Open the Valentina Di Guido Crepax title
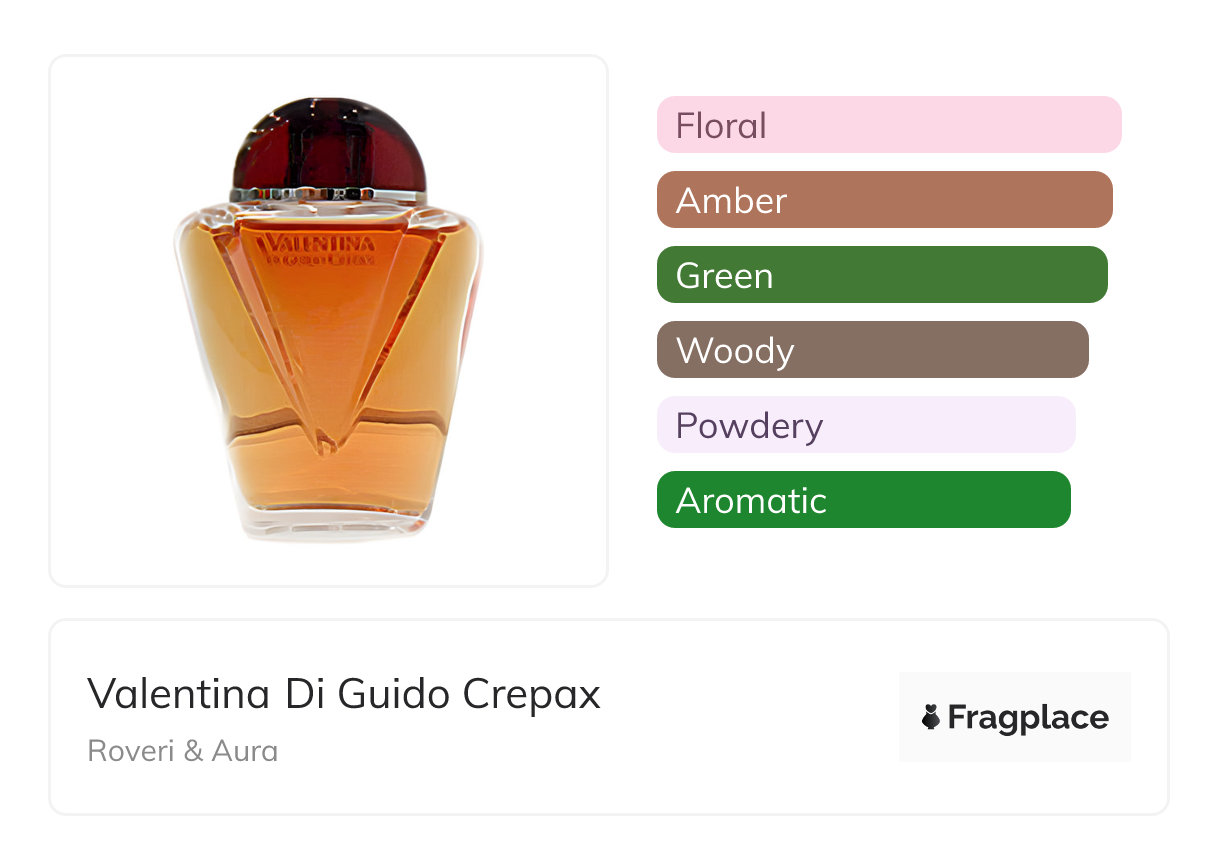The height and width of the screenshot is (864, 1218). tap(344, 694)
